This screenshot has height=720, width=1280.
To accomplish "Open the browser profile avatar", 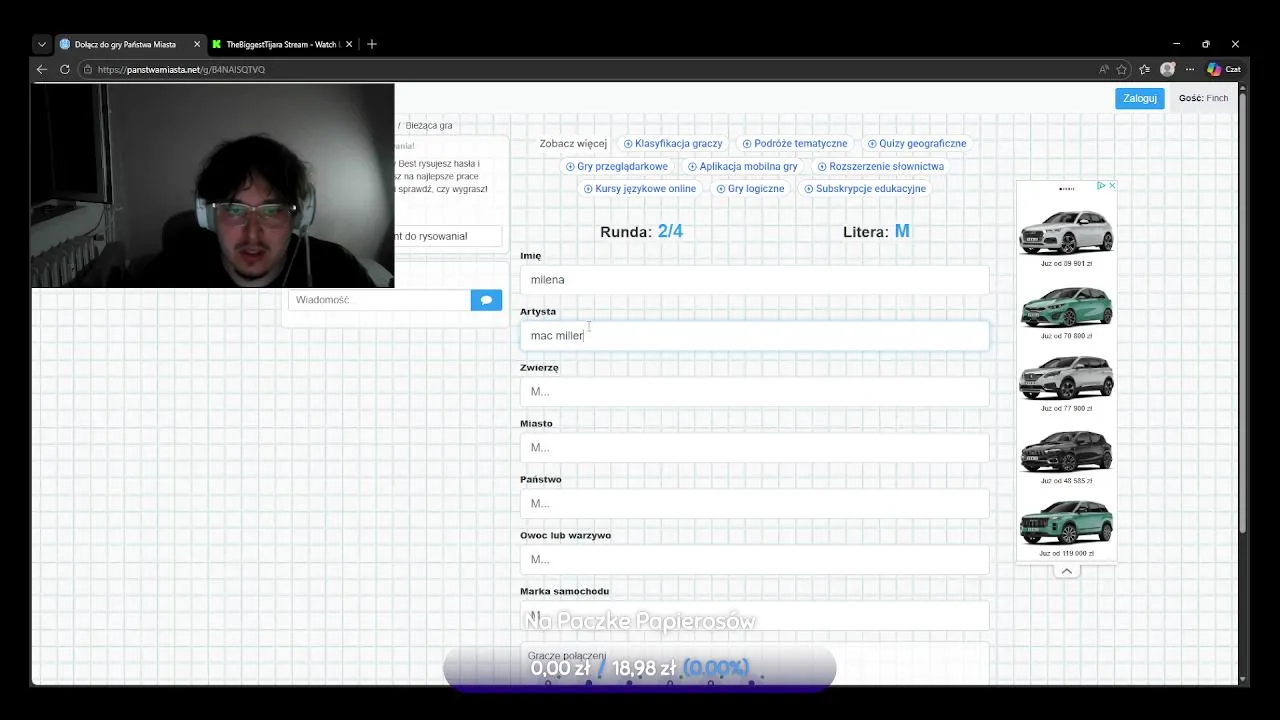I will (x=1167, y=69).
